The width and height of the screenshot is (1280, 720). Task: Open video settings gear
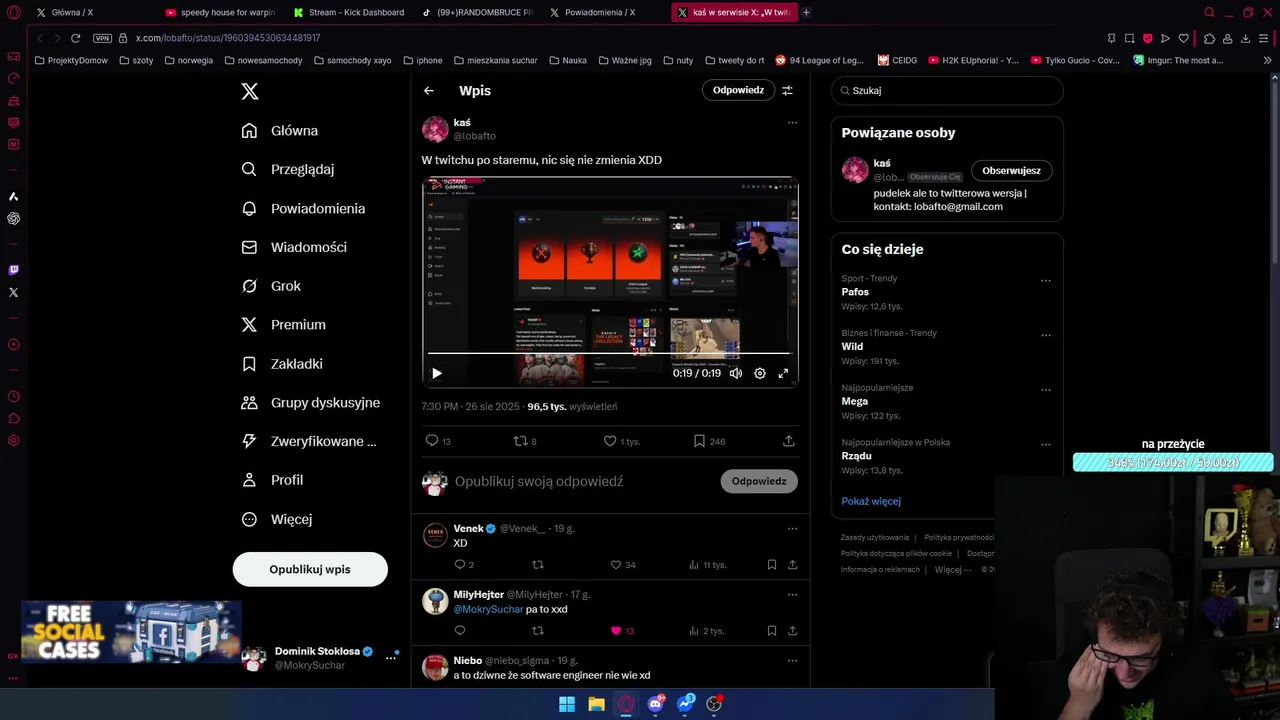point(760,373)
